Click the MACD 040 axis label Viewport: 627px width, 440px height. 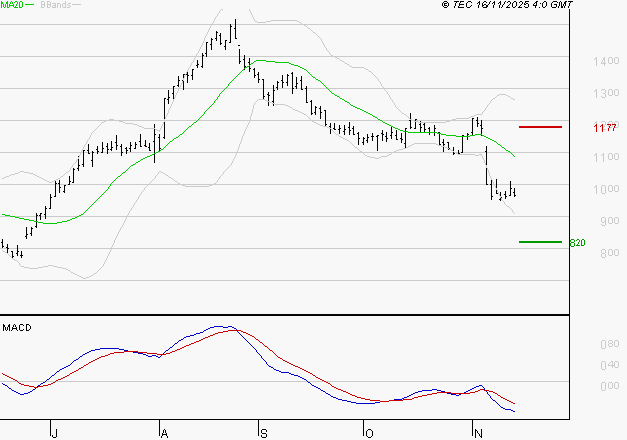pyautogui.click(x=610, y=365)
